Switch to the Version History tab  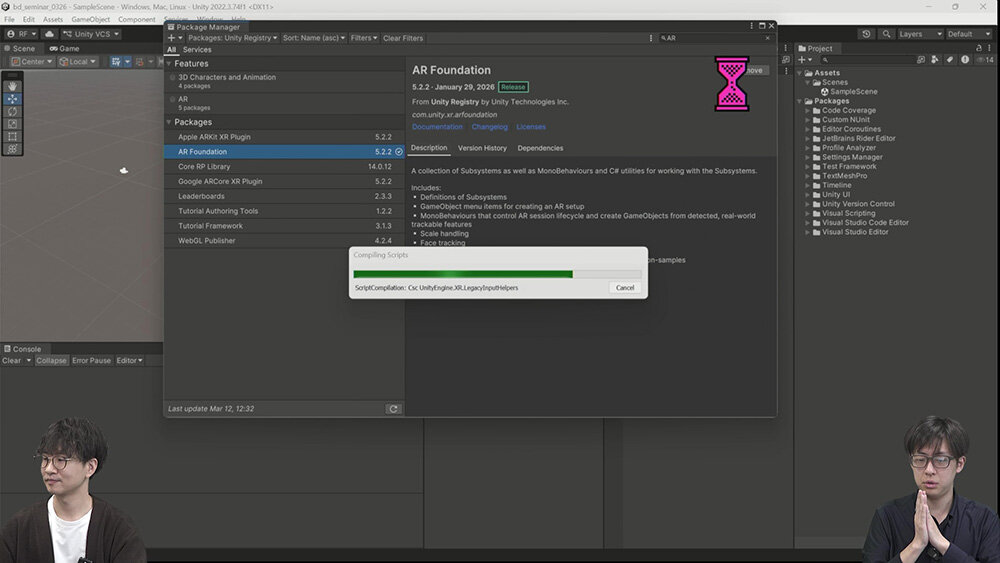pyautogui.click(x=482, y=148)
